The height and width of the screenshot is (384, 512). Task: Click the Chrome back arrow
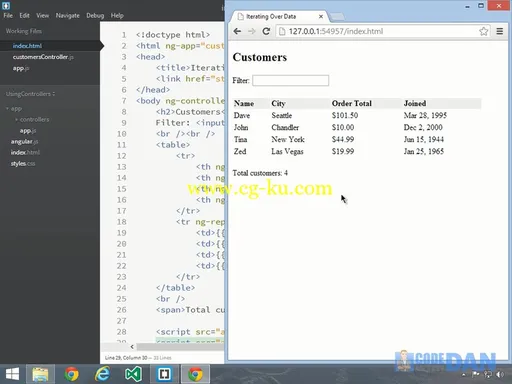click(x=237, y=31)
